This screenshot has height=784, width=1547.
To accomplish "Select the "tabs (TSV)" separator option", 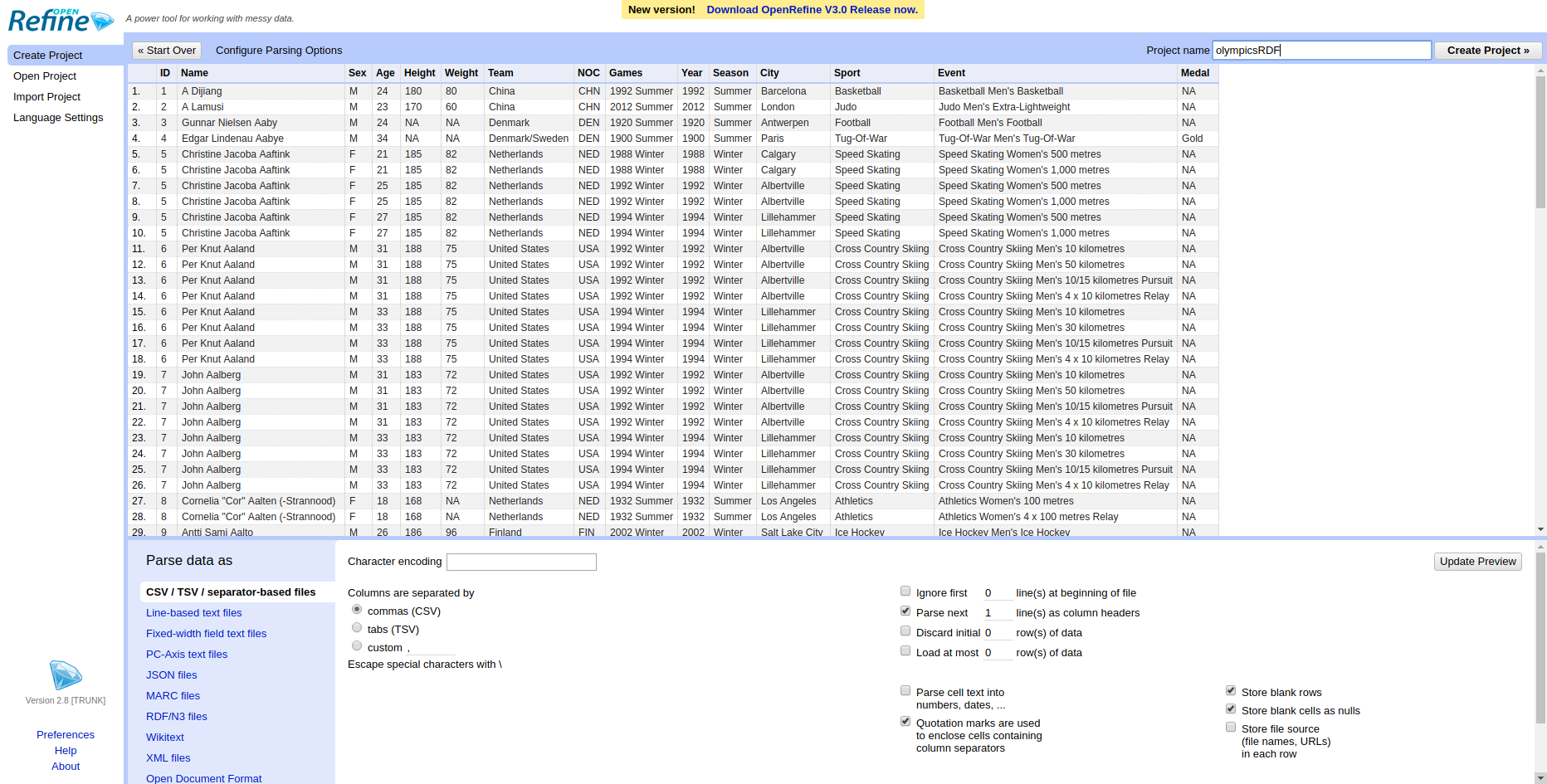I will point(357,627).
